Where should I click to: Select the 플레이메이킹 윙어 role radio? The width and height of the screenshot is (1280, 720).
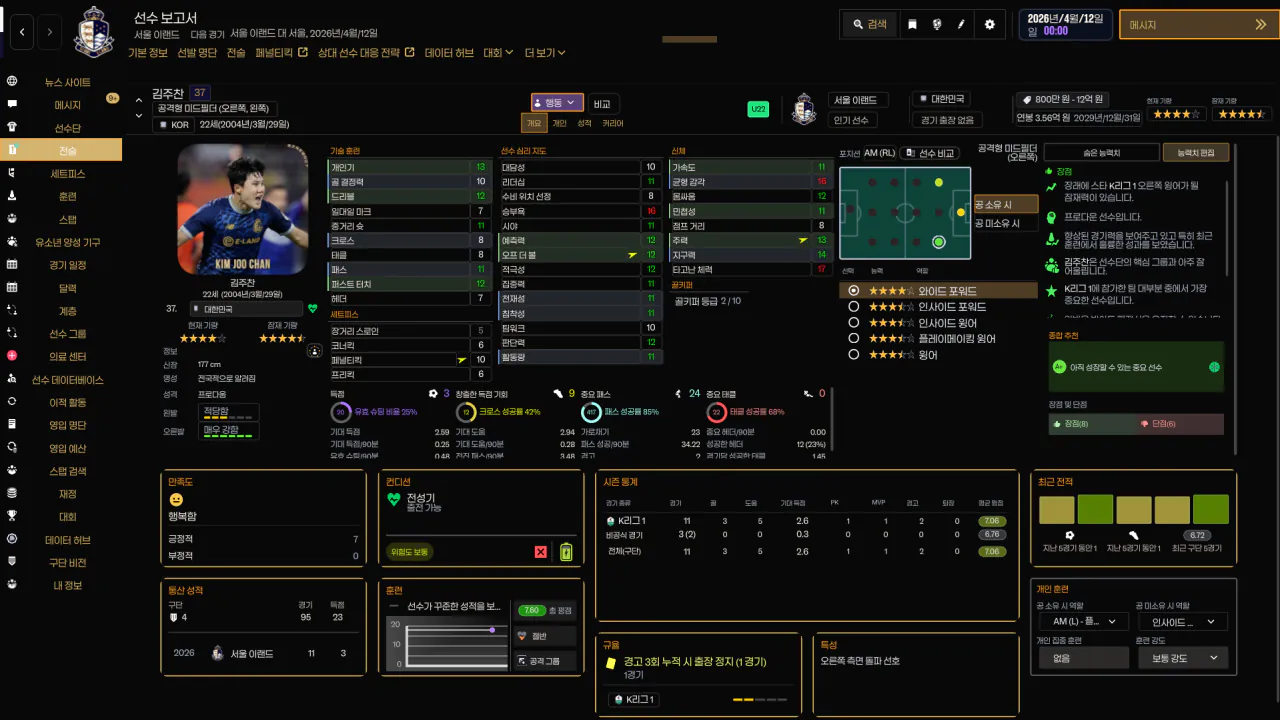pyautogui.click(x=853, y=338)
